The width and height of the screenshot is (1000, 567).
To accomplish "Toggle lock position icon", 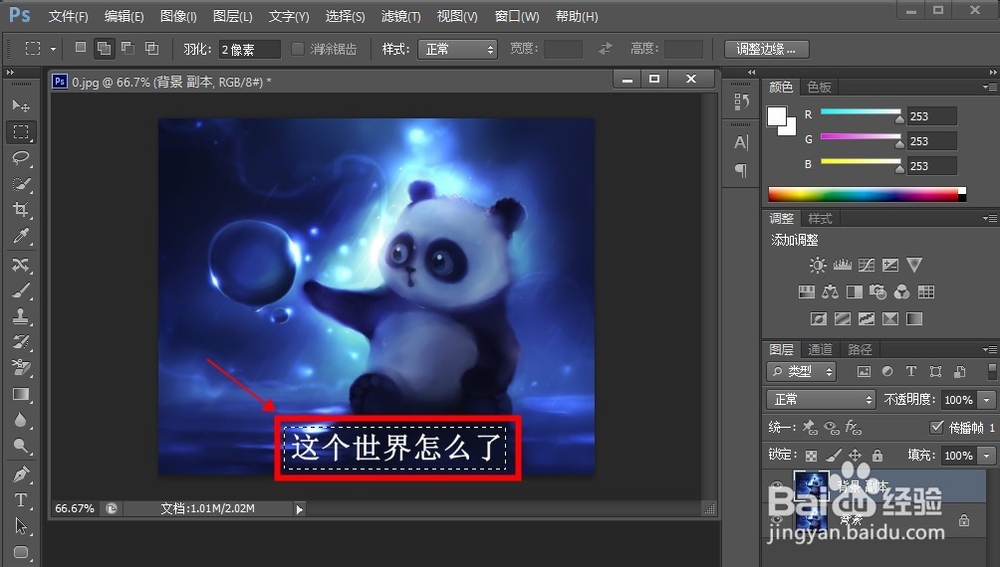I will [855, 455].
